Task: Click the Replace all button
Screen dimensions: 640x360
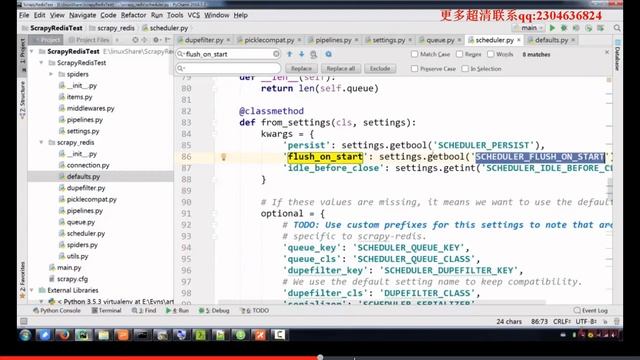Action: (340, 69)
